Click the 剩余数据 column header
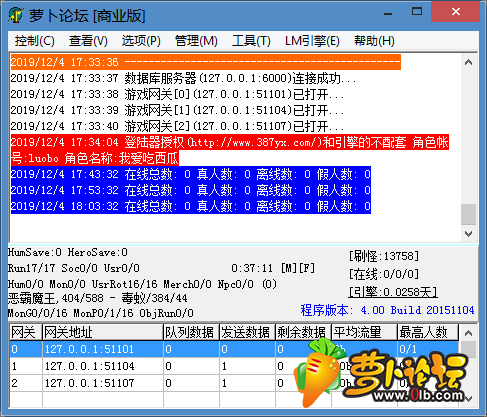This screenshot has width=487, height=417. pyautogui.click(x=303, y=332)
